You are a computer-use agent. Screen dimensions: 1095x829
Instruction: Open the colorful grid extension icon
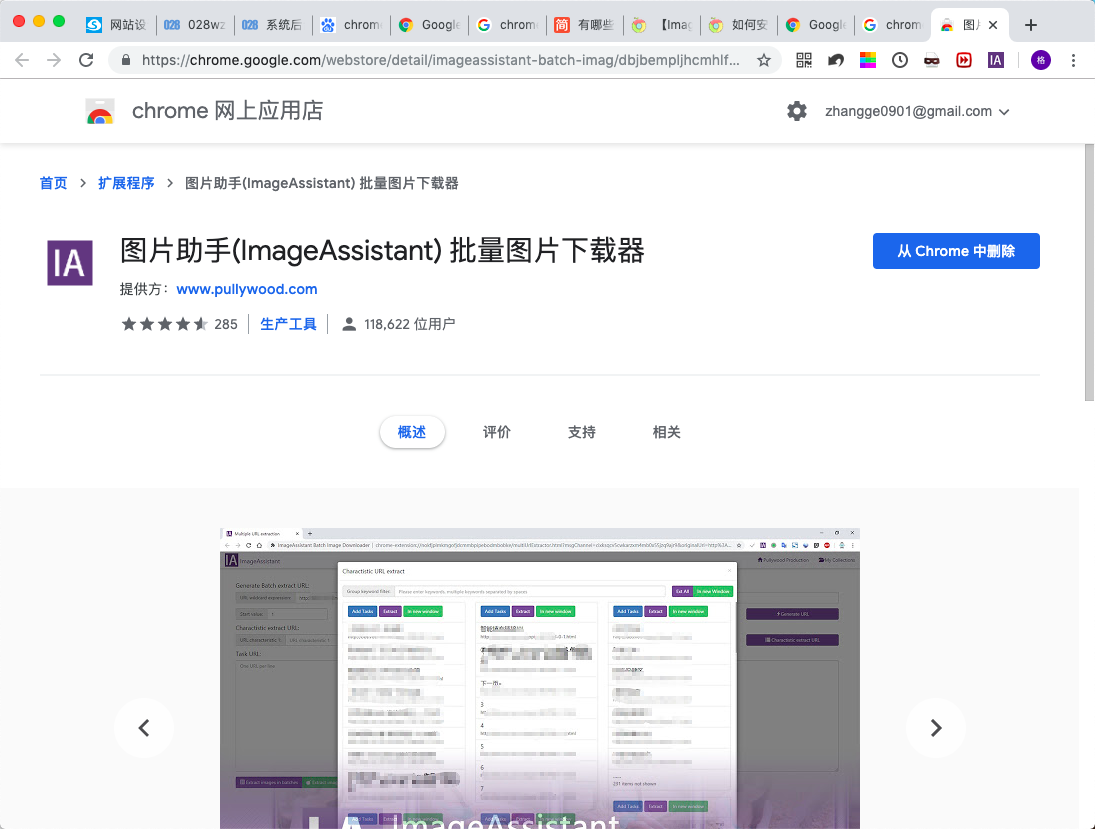[868, 60]
